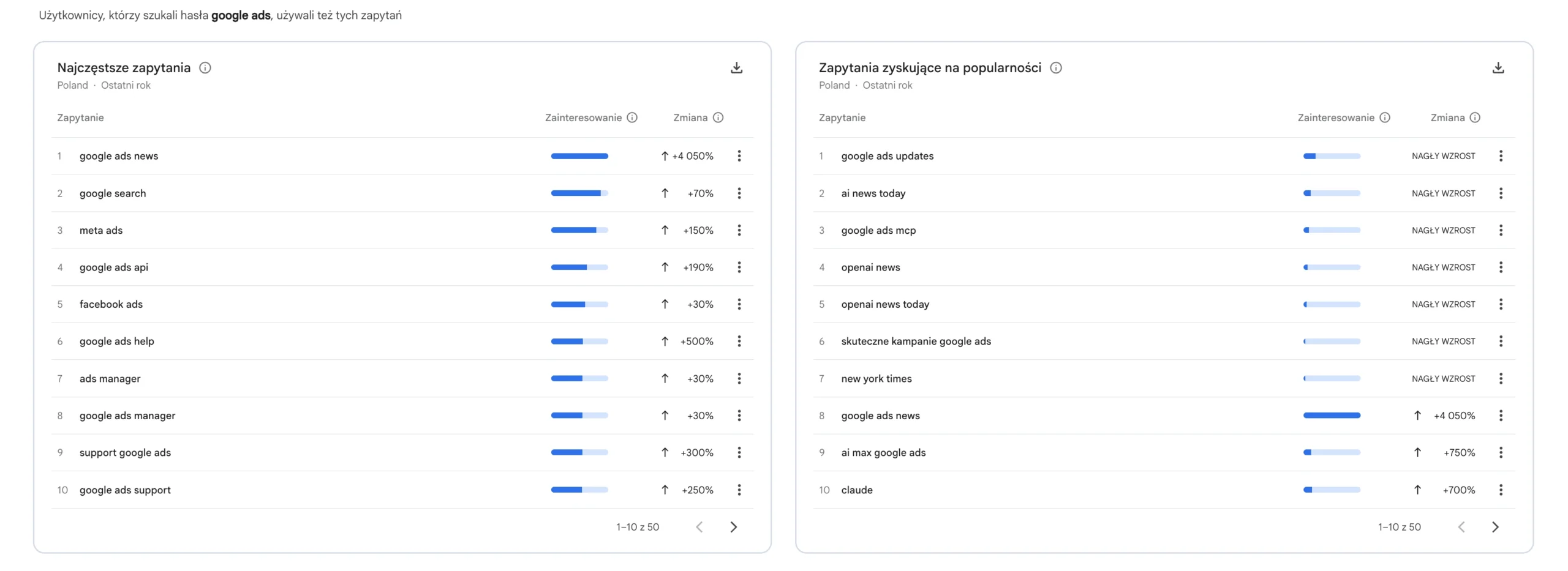Open more options for claude row
Viewport: 1568px width, 571px height.
pyautogui.click(x=1501, y=490)
